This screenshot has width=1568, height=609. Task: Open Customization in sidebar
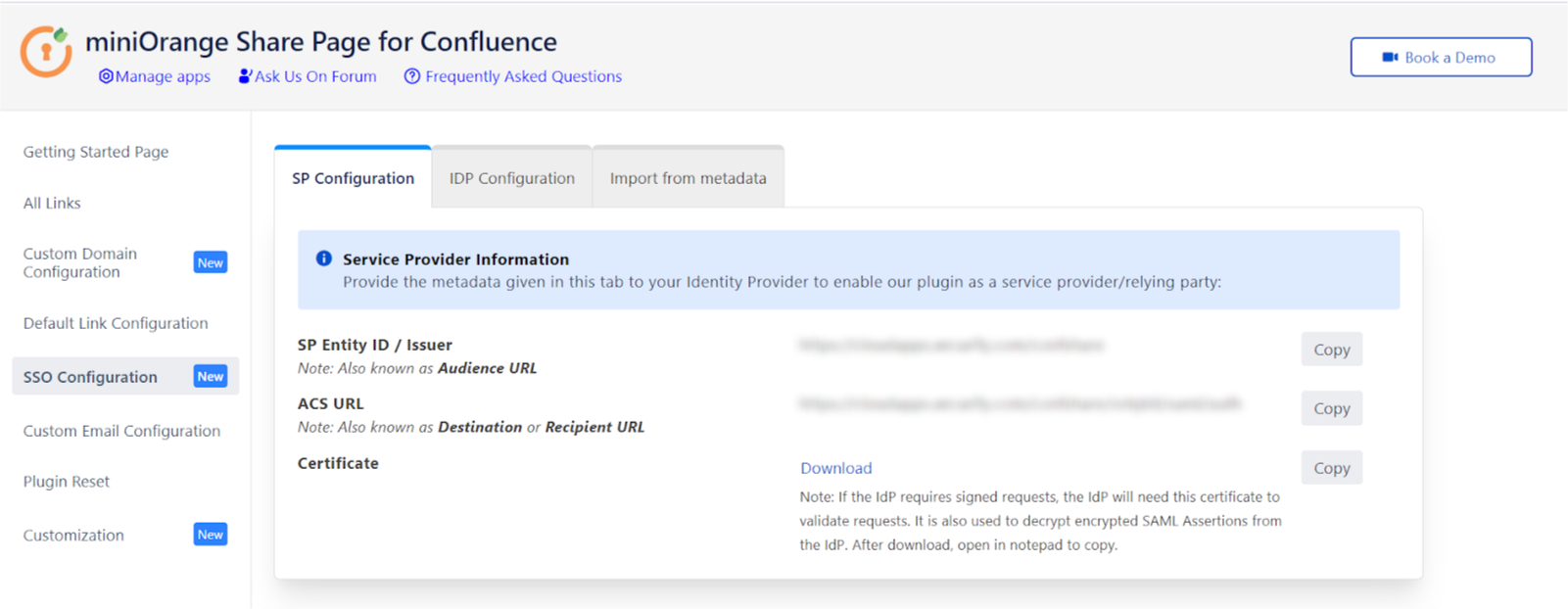(x=73, y=536)
